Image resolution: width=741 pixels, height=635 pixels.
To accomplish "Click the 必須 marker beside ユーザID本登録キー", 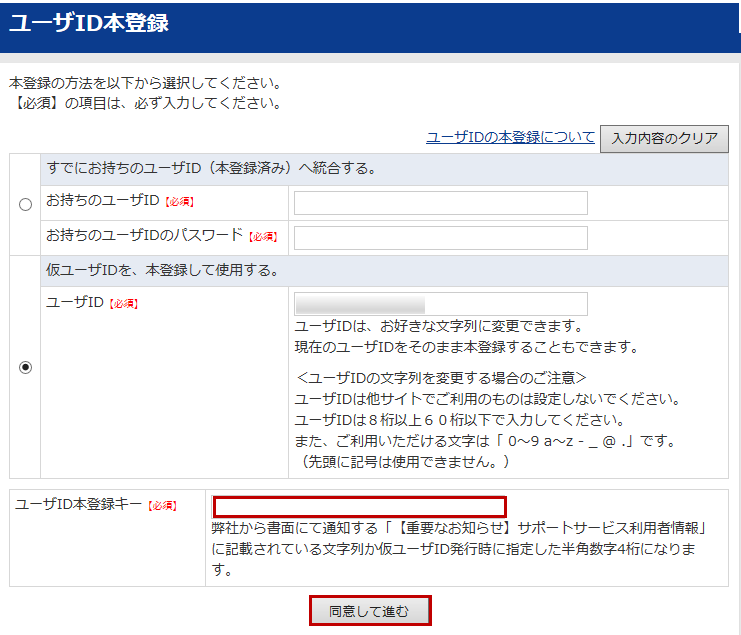I will [x=162, y=506].
